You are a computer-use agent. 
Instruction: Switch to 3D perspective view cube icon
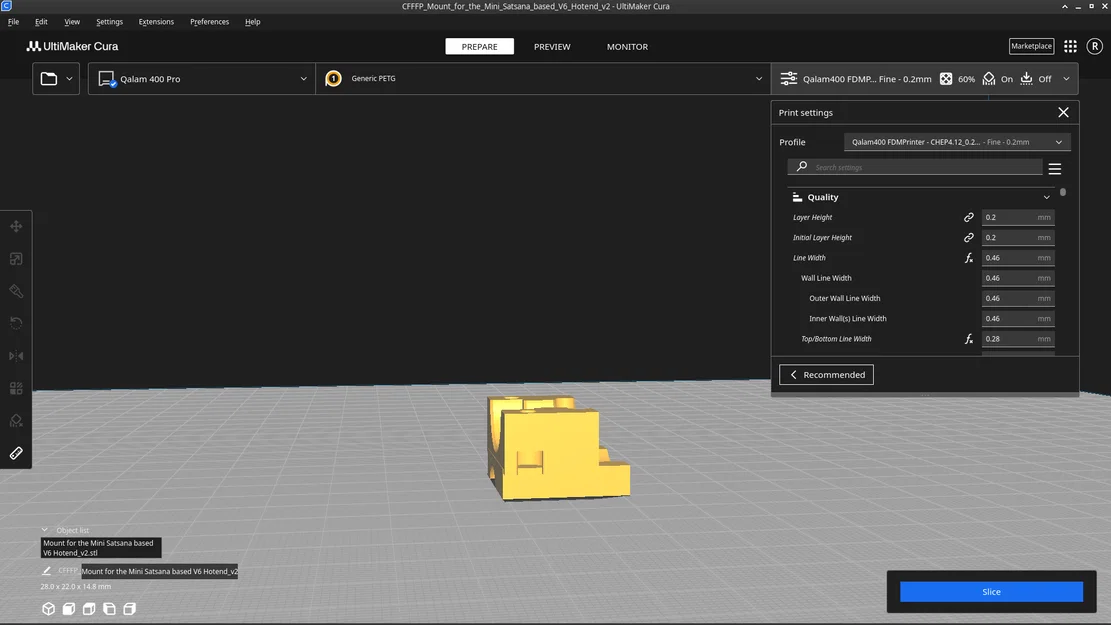tap(48, 609)
